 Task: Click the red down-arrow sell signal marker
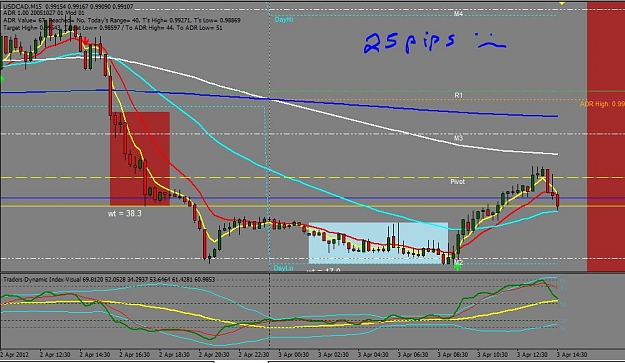[85, 42]
